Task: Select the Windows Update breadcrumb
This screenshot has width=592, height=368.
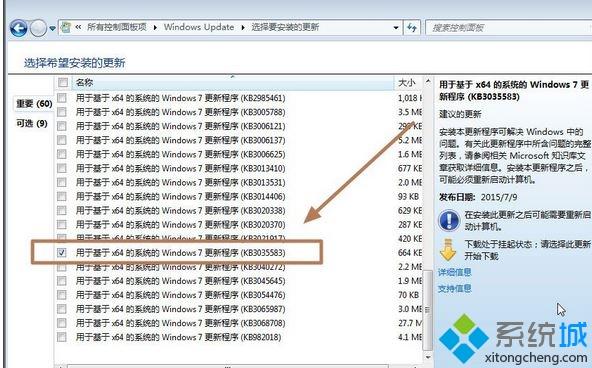Action: [199, 27]
